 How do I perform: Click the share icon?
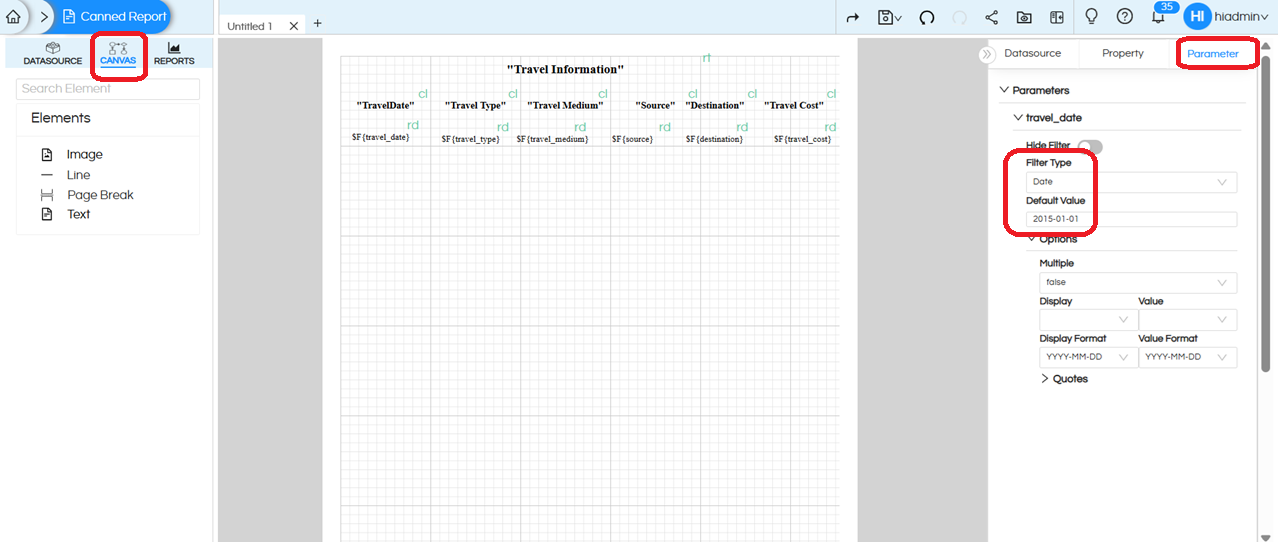[992, 18]
